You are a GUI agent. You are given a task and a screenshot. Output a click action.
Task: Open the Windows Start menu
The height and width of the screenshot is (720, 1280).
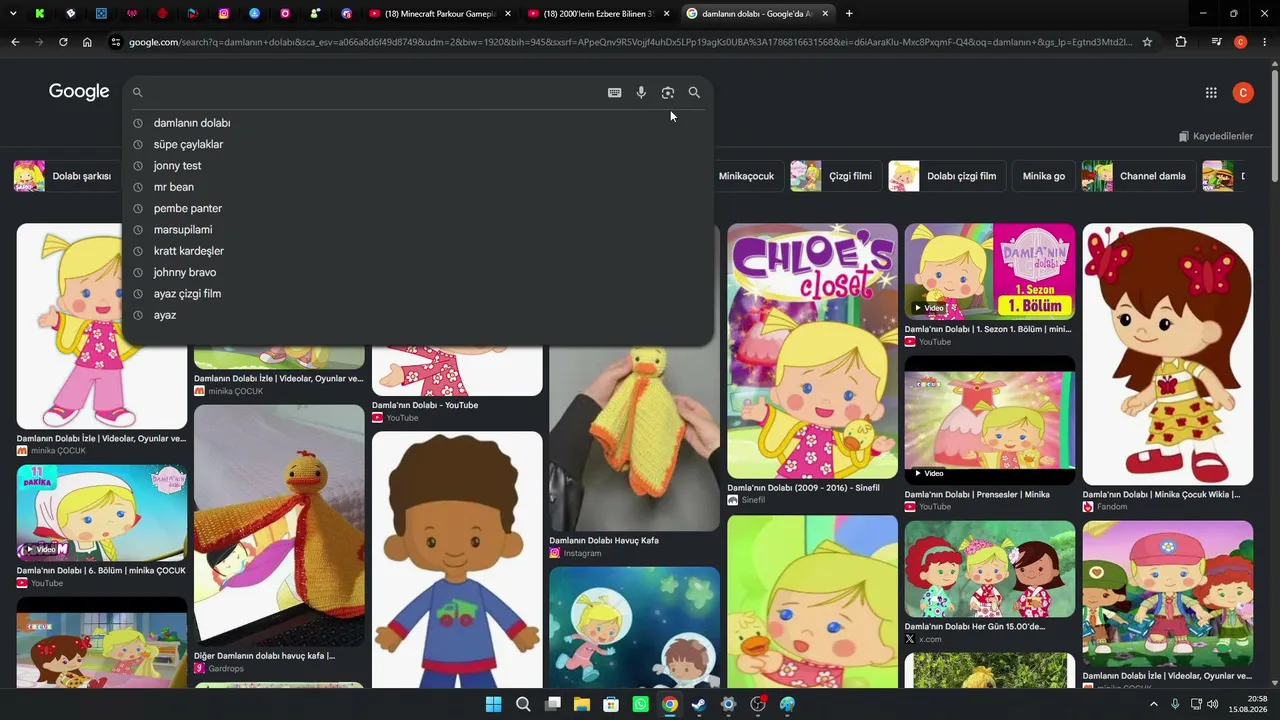click(493, 704)
